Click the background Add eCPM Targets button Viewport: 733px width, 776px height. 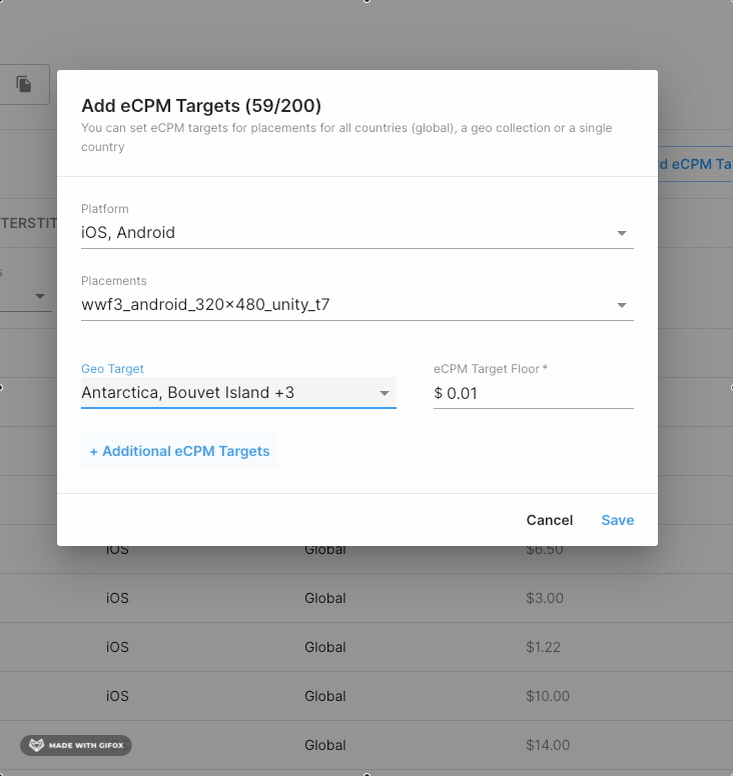point(694,164)
